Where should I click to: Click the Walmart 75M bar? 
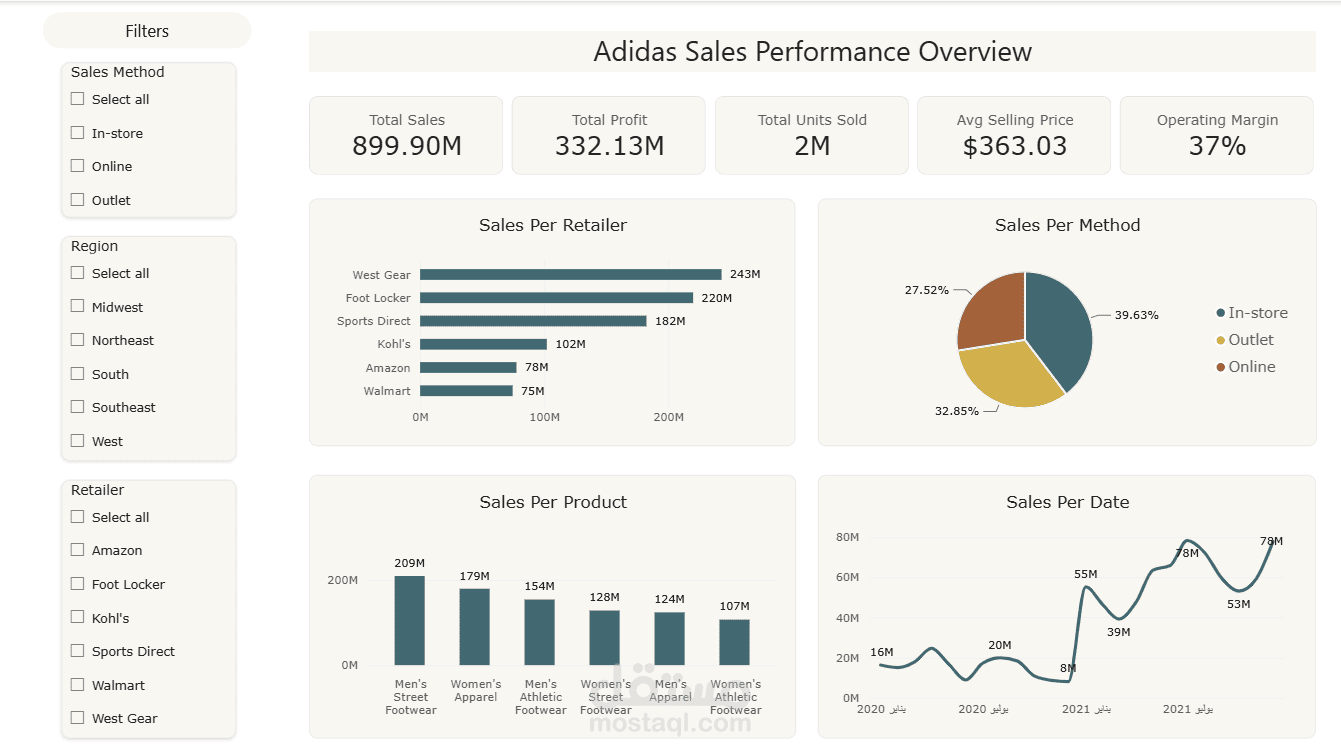466,391
